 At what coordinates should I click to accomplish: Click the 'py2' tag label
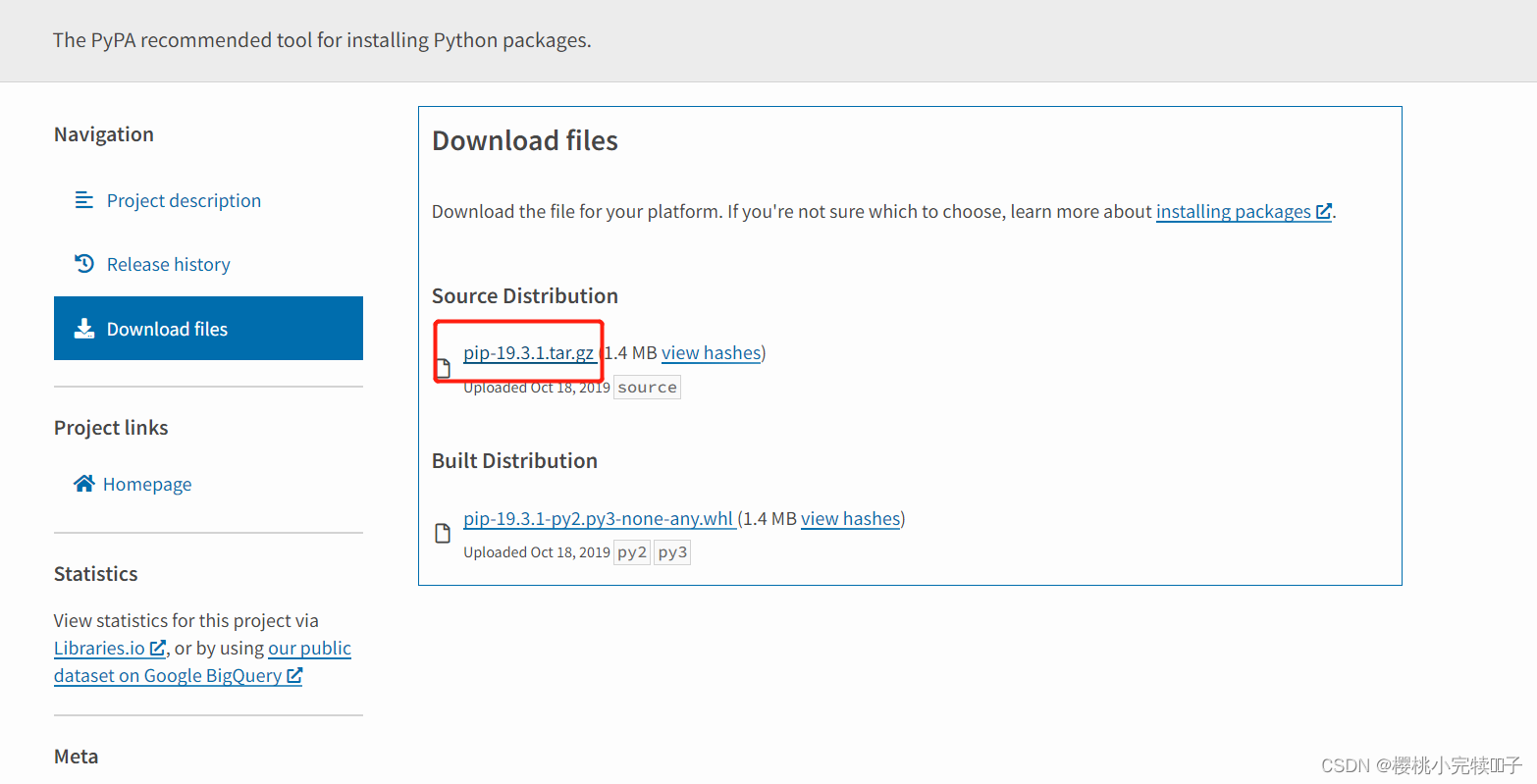(632, 552)
